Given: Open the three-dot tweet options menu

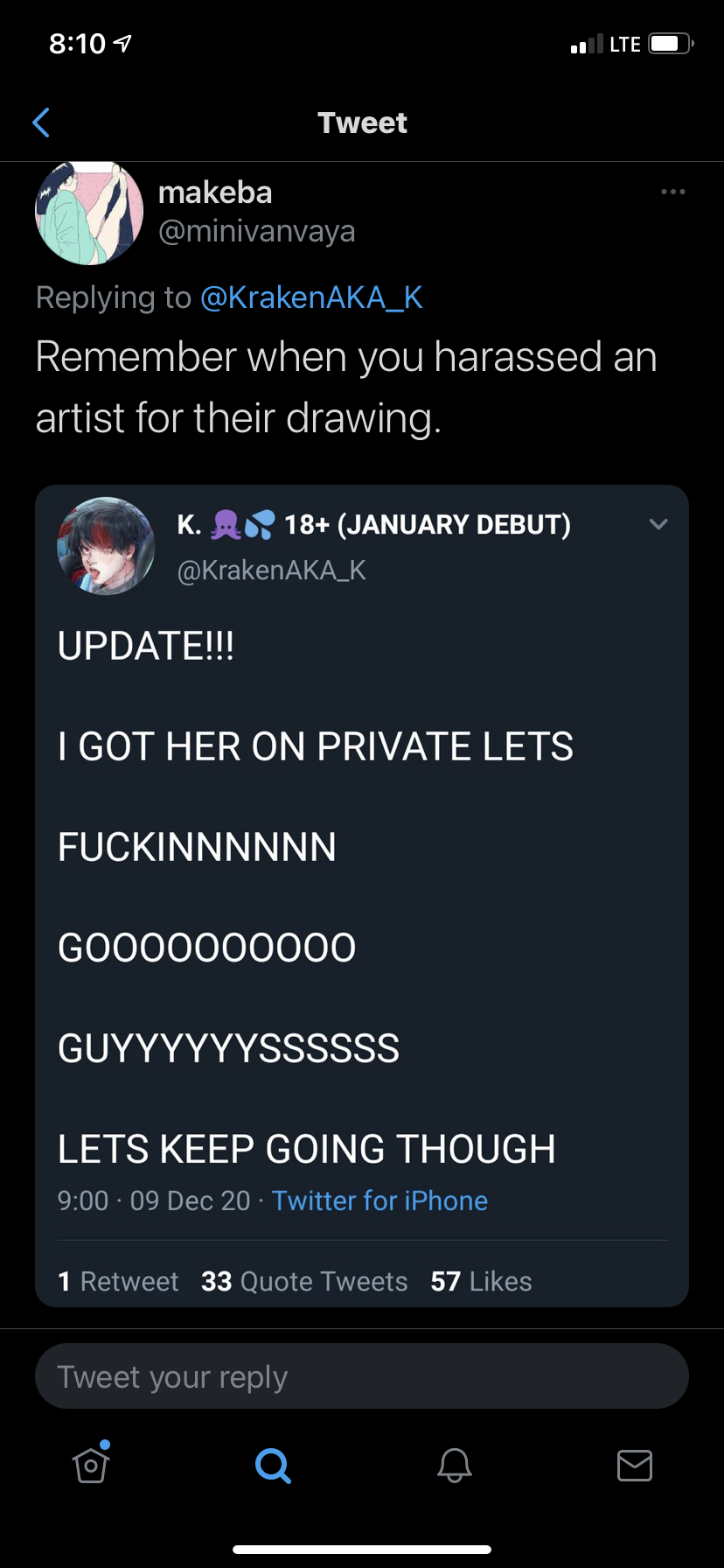Looking at the screenshot, I should [672, 192].
